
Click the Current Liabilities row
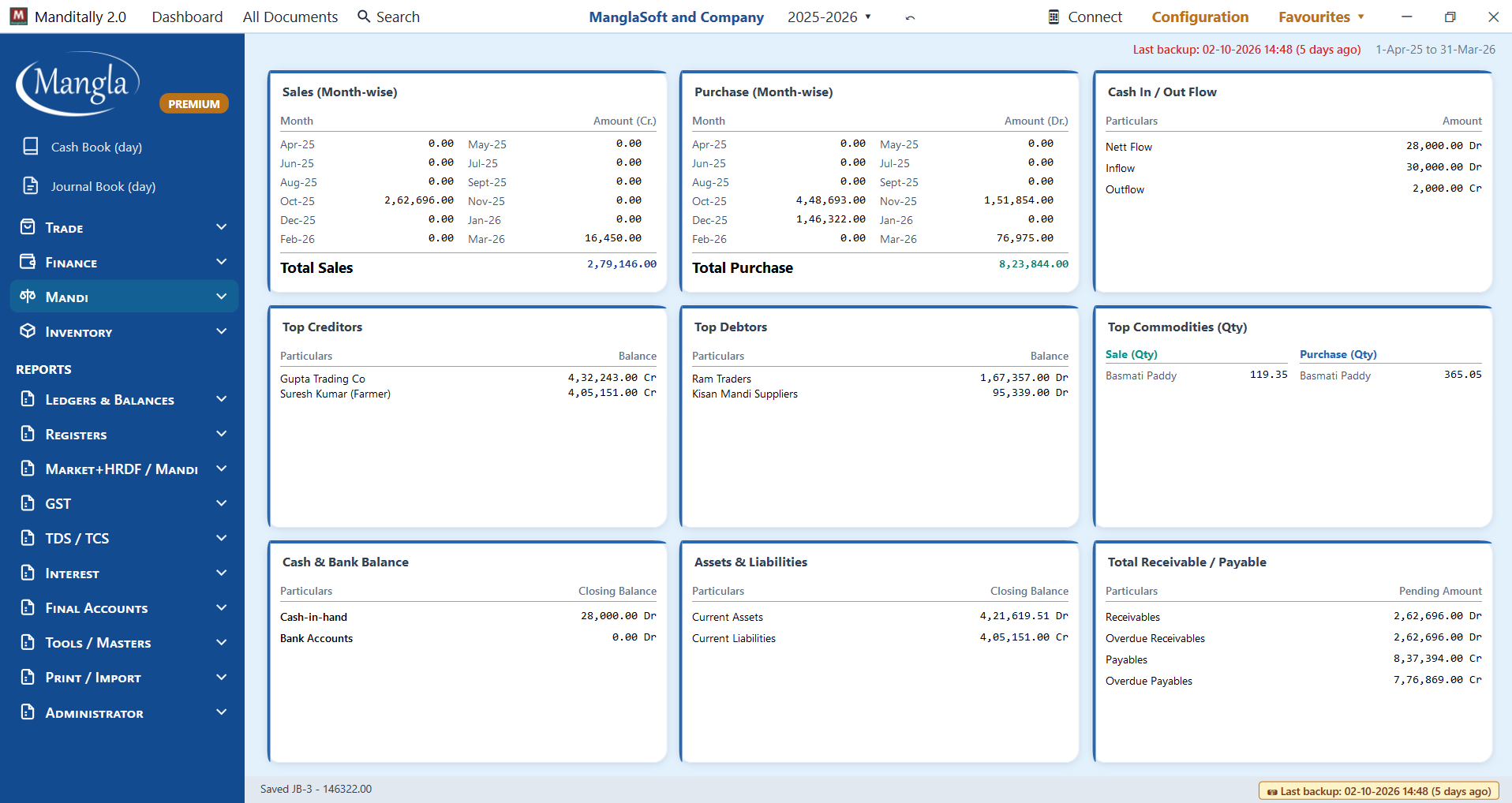(x=880, y=638)
